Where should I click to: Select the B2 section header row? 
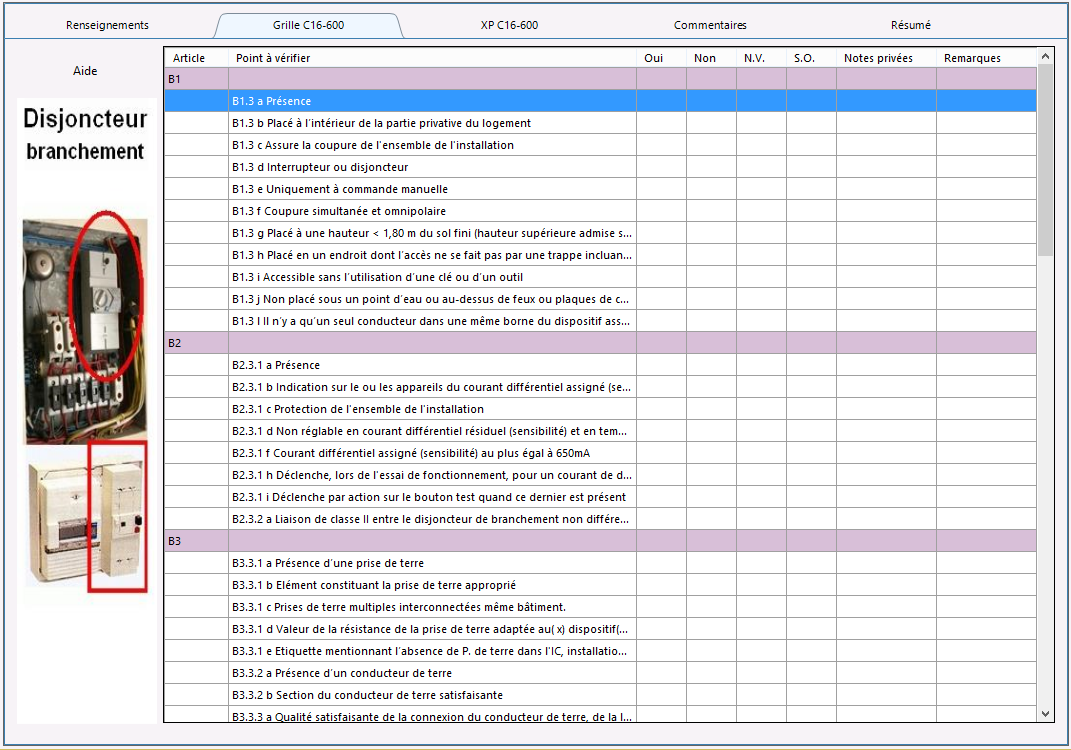pyautogui.click(x=600, y=343)
